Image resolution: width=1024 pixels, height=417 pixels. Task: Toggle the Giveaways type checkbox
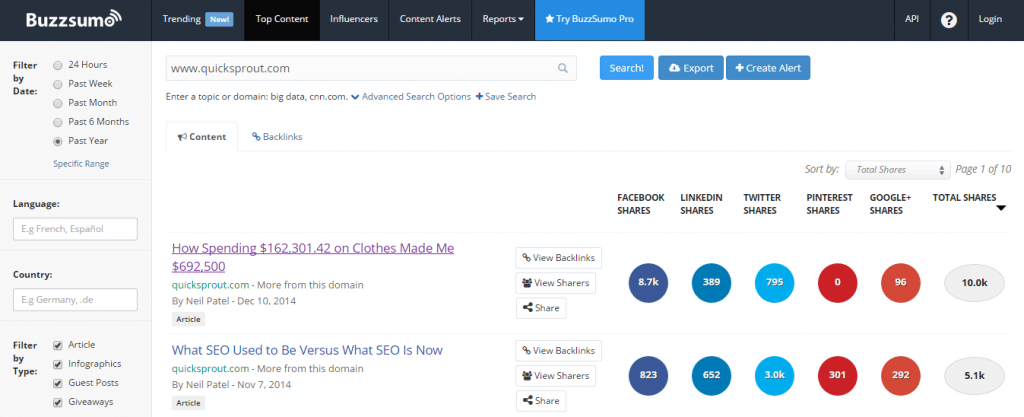[x=58, y=402]
